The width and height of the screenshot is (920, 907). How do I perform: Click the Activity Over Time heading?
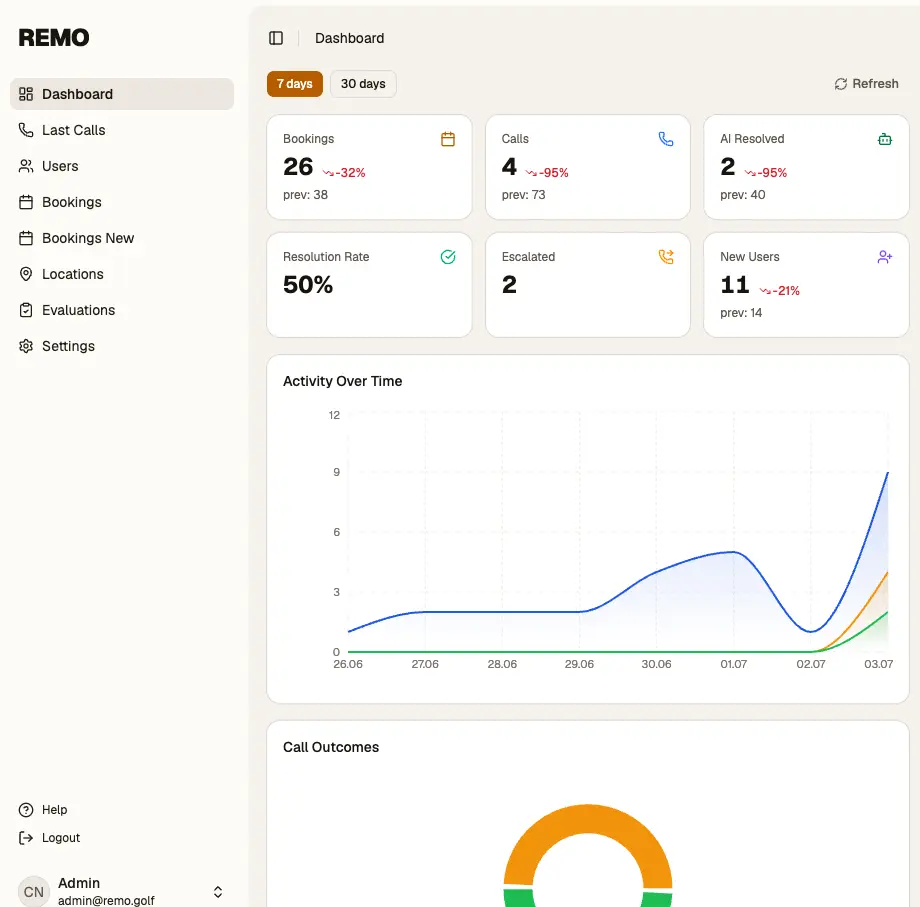343,381
